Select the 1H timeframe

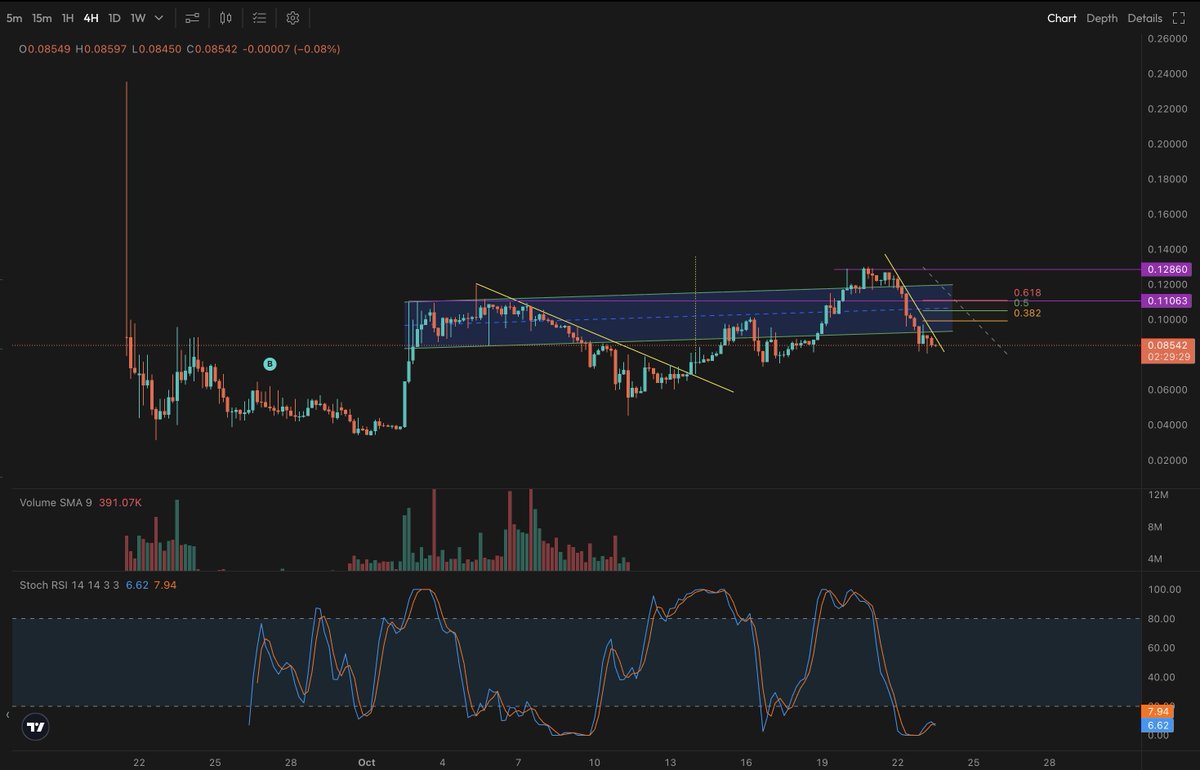(x=68, y=18)
